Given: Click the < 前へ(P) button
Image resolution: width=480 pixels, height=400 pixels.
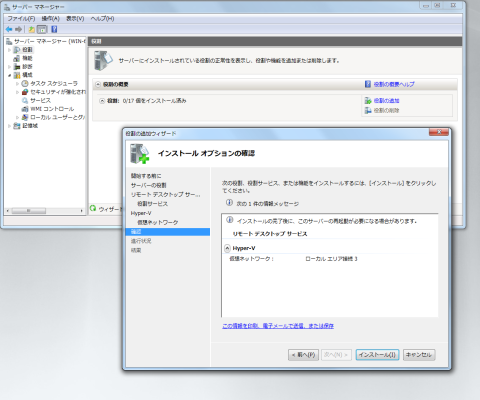Looking at the screenshot, I should click(x=303, y=355).
